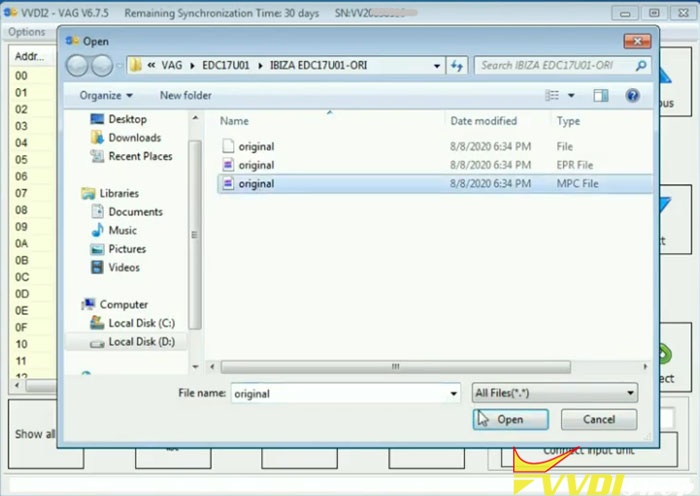Select address row 05 in VVDI2
Image resolution: width=700 pixels, height=496 pixels.
coord(21,159)
